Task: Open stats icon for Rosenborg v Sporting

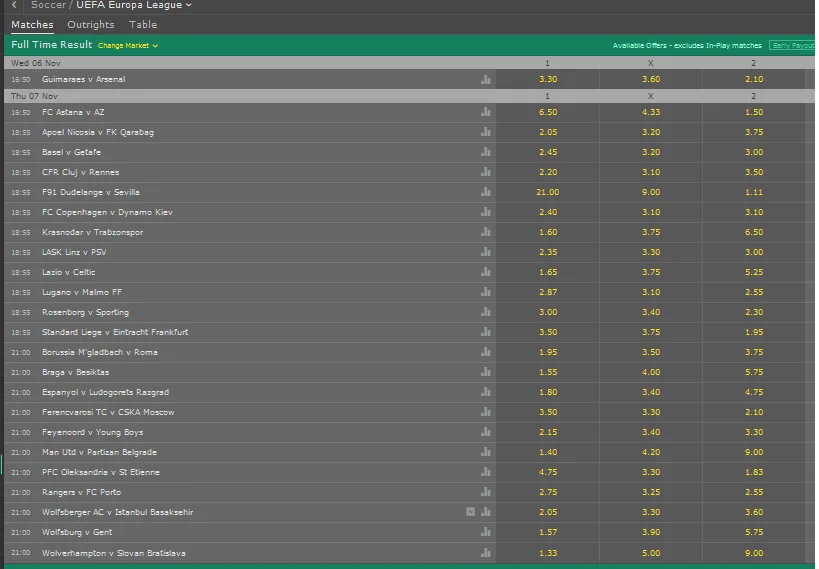Action: (486, 311)
